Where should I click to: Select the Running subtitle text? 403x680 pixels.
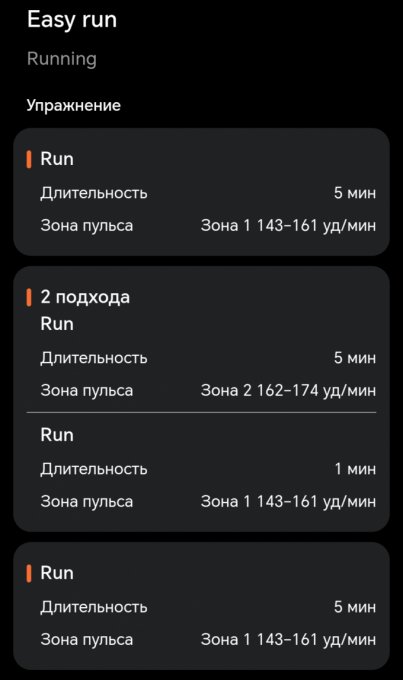pos(62,59)
